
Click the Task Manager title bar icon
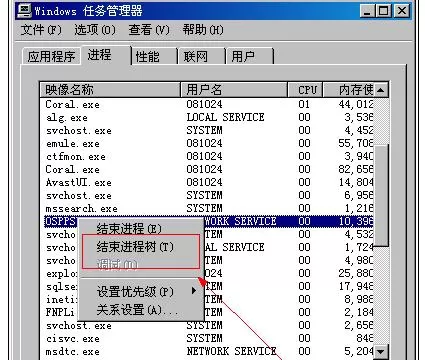[x=24, y=11]
